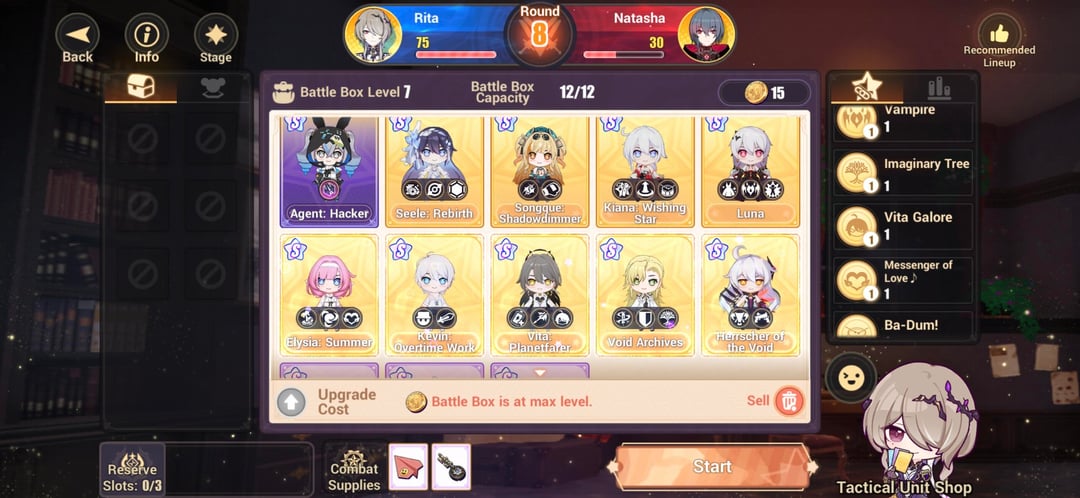
Task: Select the paper plane combat supply
Action: [408, 467]
